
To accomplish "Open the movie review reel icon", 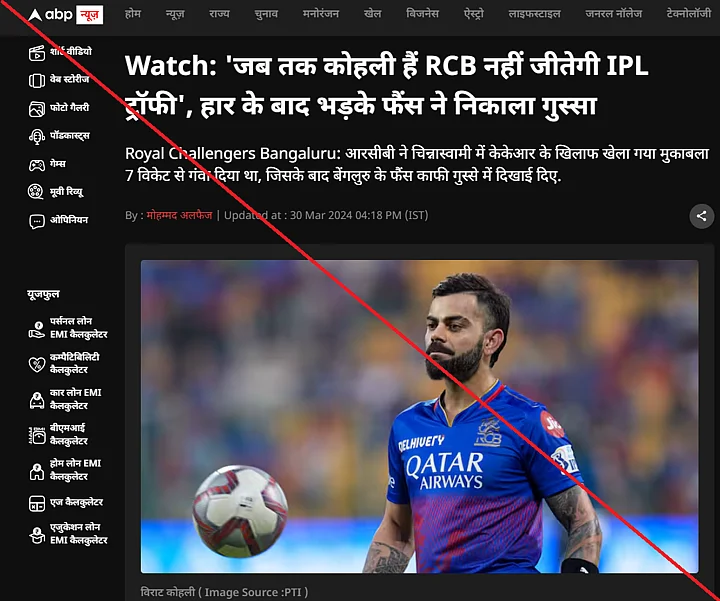I will [36, 191].
